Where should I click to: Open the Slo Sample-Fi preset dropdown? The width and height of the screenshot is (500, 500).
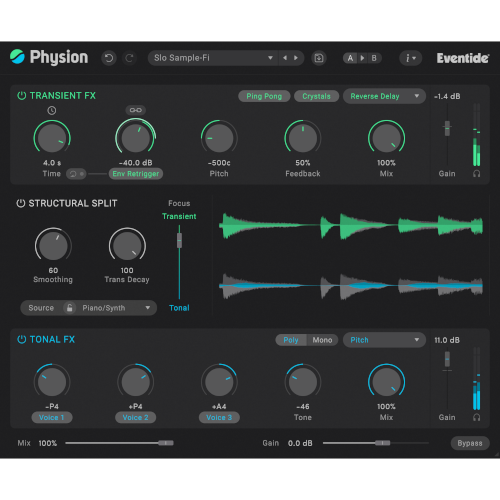[213, 58]
